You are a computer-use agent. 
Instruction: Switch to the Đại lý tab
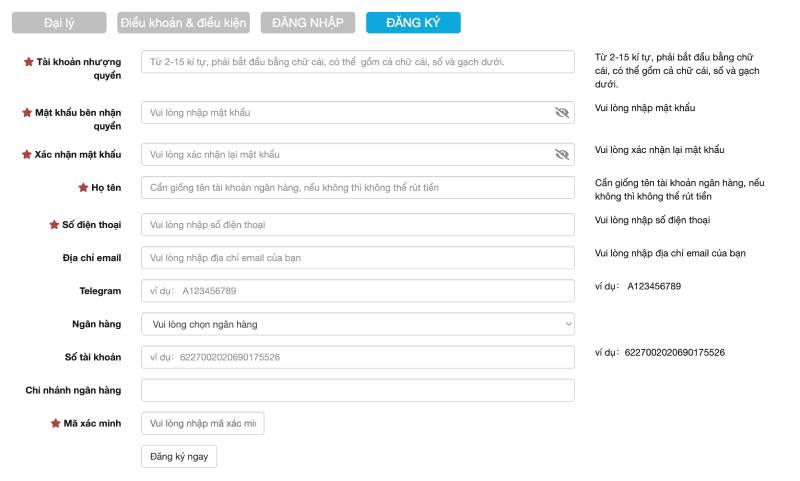coord(59,23)
